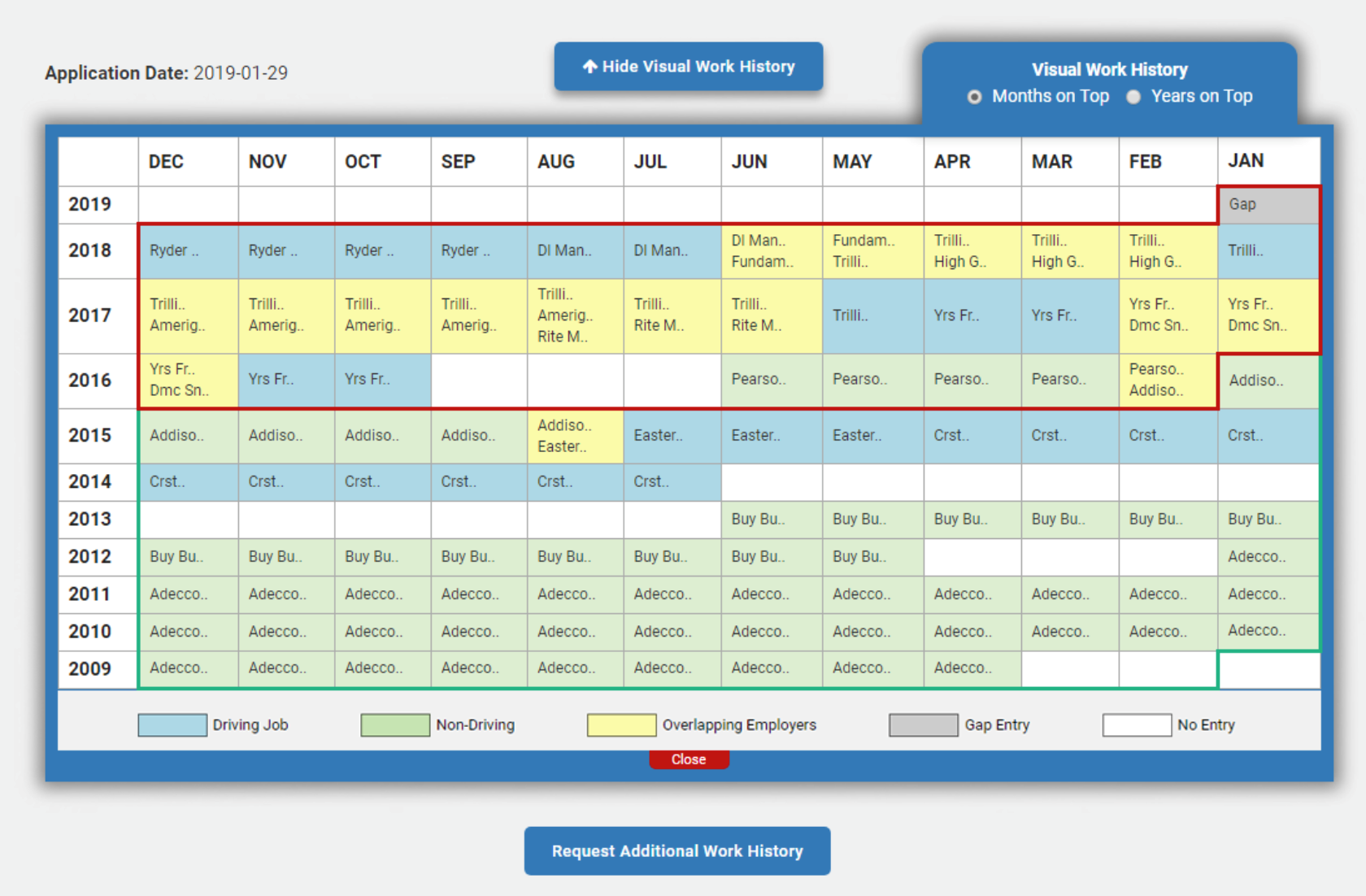Click the No Entry white legend swatch
The image size is (1366, 896).
(x=1136, y=725)
